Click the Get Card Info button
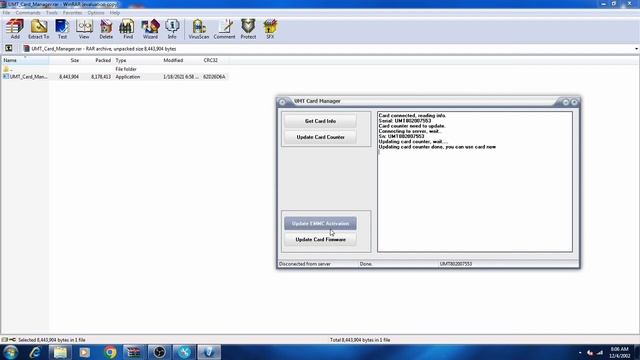The width and height of the screenshot is (640, 360). [x=320, y=121]
